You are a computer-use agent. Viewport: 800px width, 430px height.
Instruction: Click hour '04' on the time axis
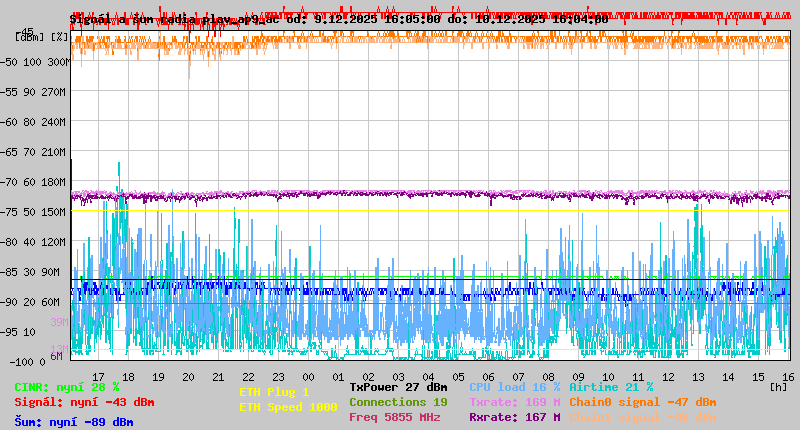pos(429,377)
